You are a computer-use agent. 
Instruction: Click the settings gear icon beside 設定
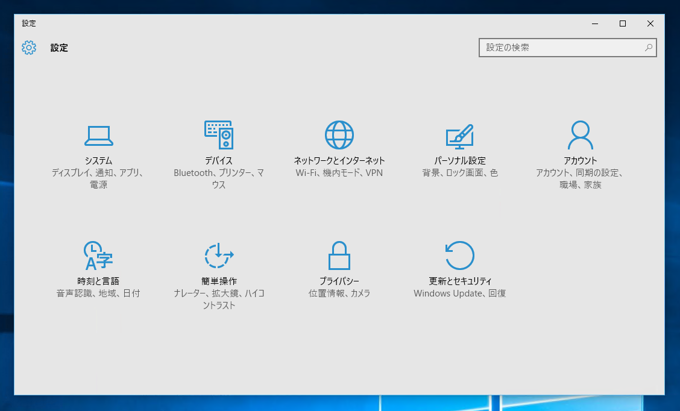(x=29, y=48)
